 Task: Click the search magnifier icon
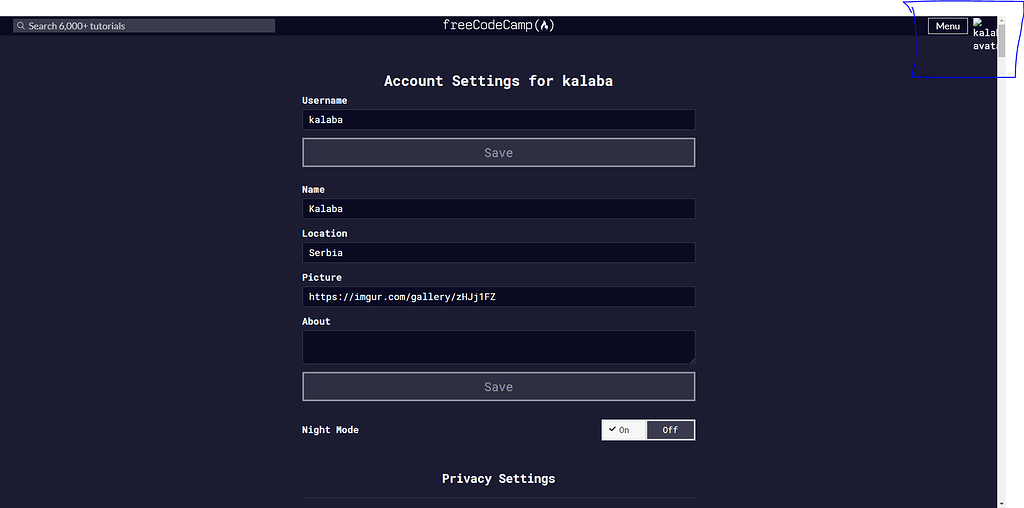click(20, 26)
